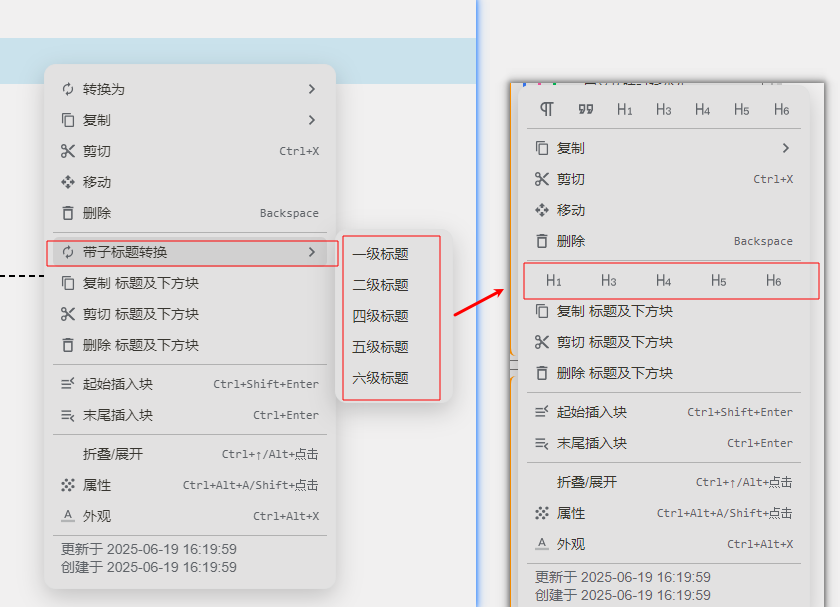Click the 移动 move icon in left menu
This screenshot has height=607, width=840.
click(x=68, y=182)
